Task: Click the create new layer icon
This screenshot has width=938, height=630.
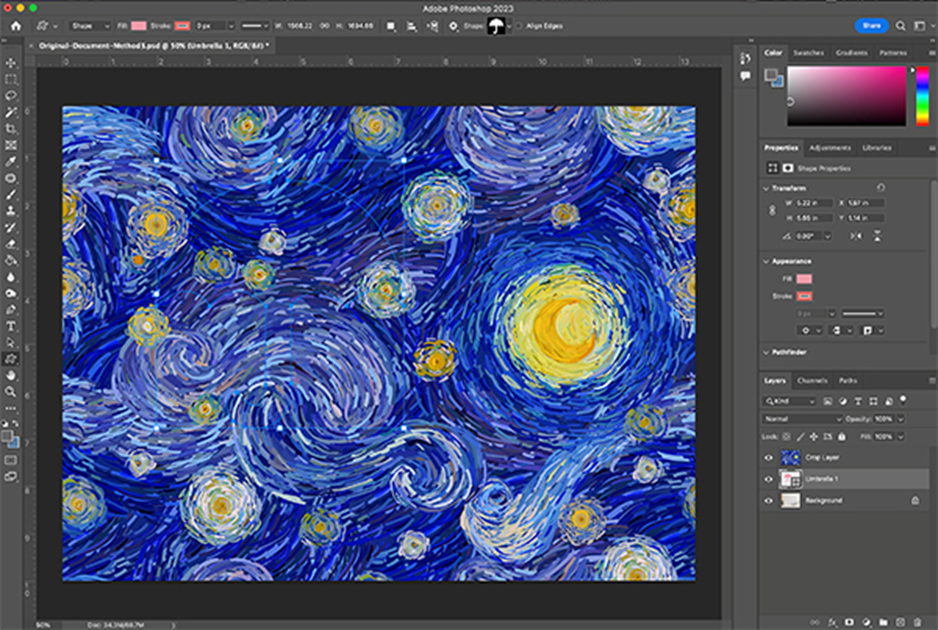Action: 901,622
